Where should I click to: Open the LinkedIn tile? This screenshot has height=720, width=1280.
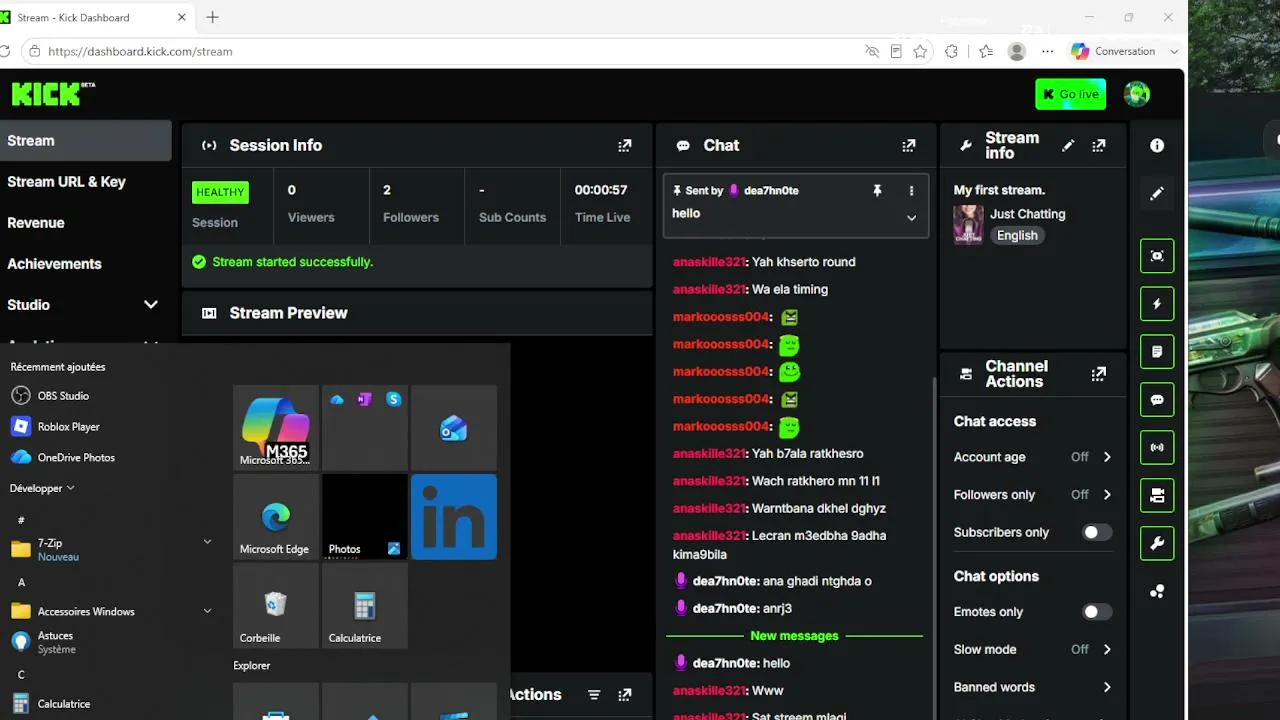tap(454, 517)
